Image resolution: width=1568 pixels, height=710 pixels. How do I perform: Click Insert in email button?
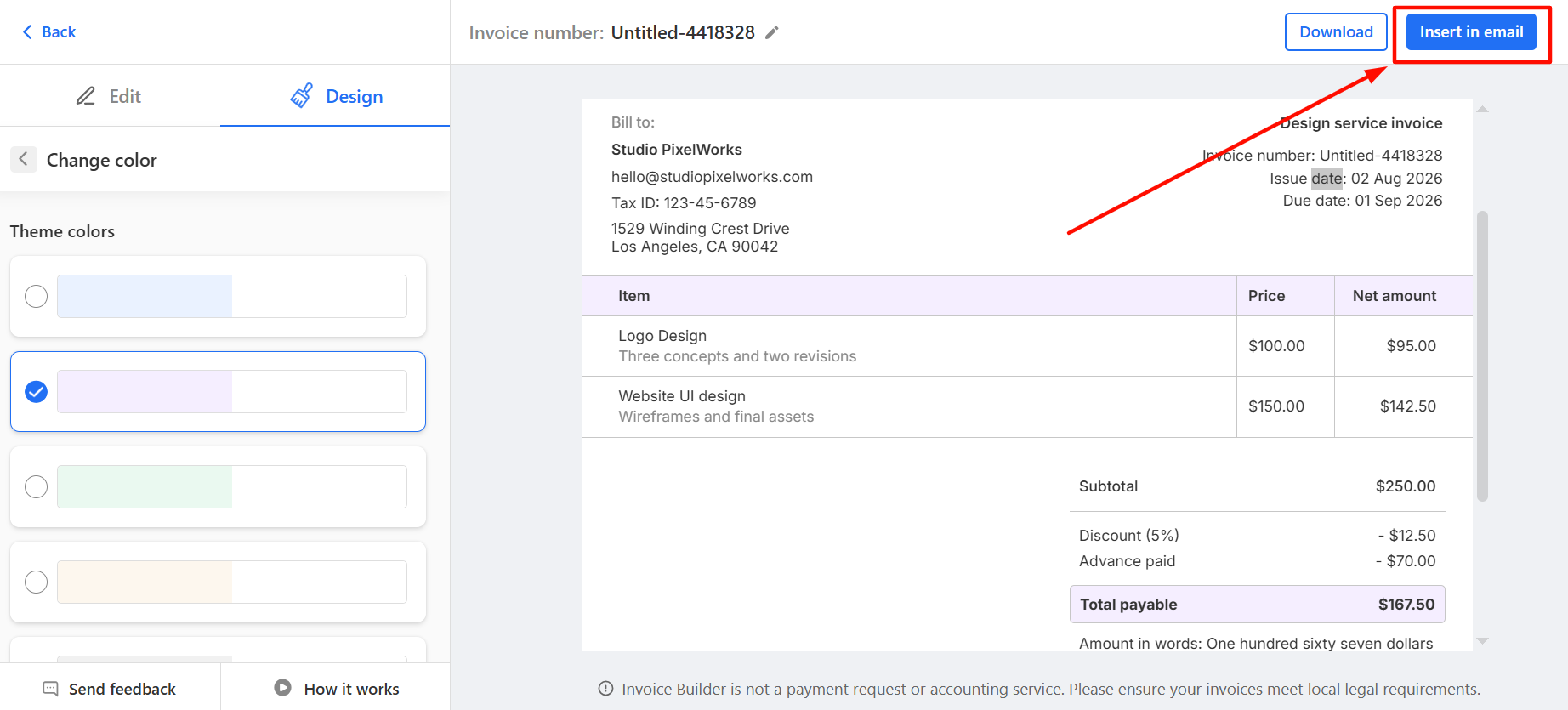pyautogui.click(x=1471, y=32)
